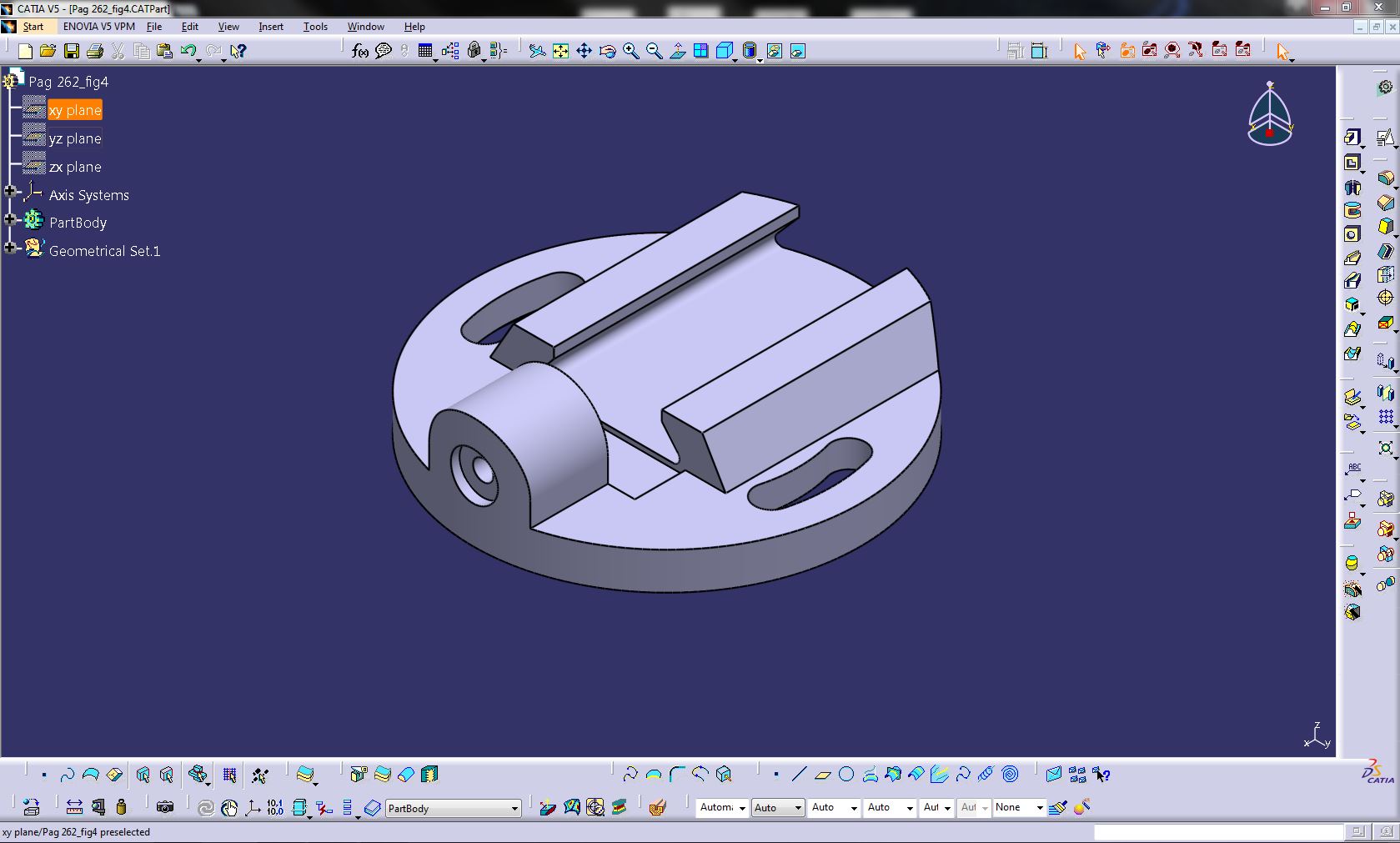Viewport: 1400px width, 843px height.
Task: Select the Hole tool
Action: point(1352,234)
